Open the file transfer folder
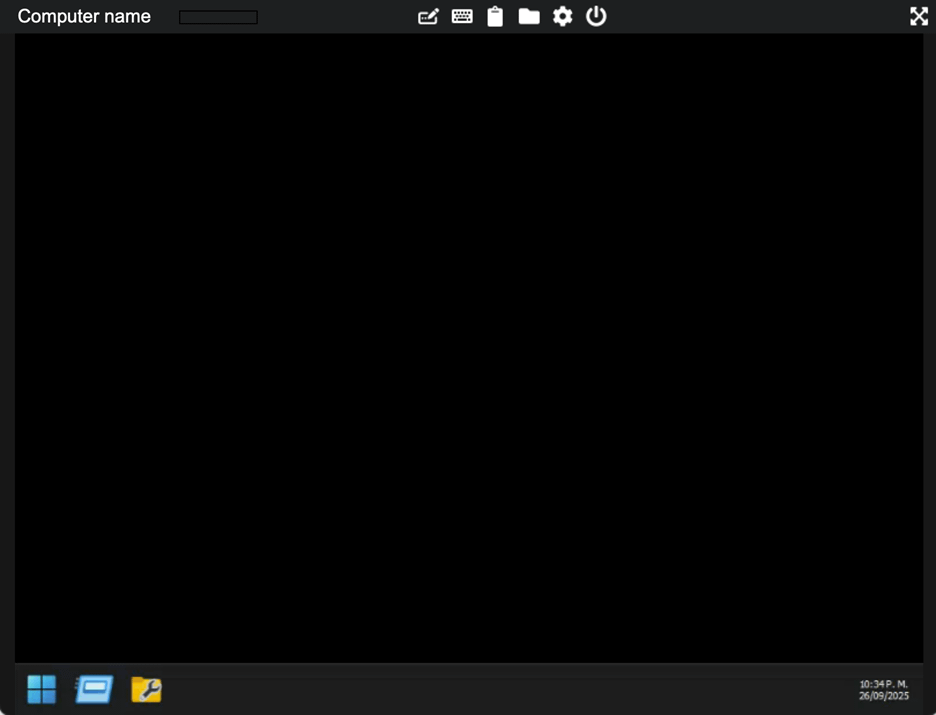Viewport: 936px width, 715px height. (529, 16)
